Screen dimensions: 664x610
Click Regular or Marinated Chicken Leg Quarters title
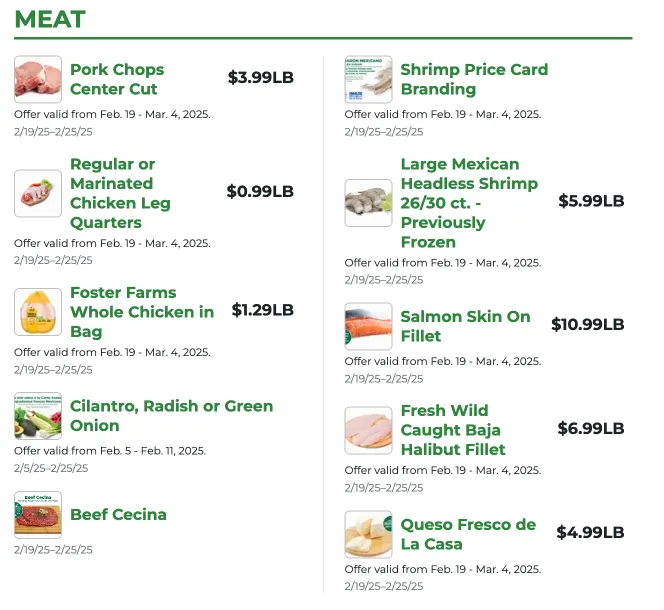click(x=120, y=193)
